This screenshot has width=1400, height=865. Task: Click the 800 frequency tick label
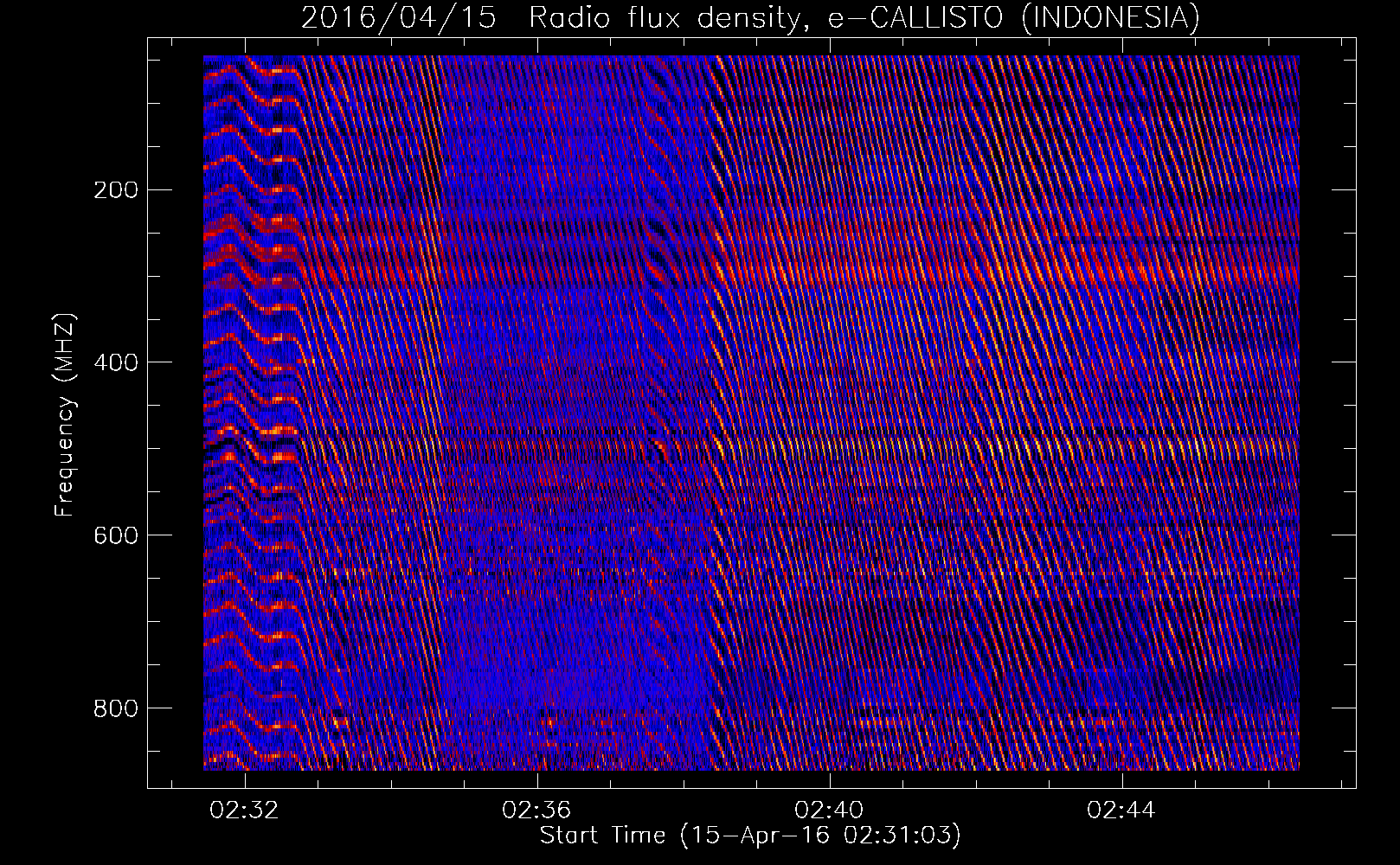pos(115,708)
